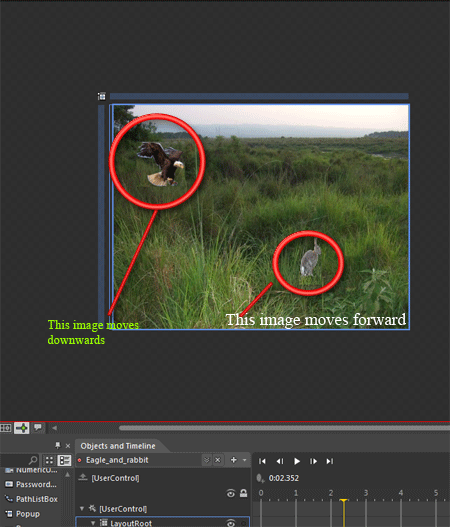Click the record keyframe icon beside time

260,478
